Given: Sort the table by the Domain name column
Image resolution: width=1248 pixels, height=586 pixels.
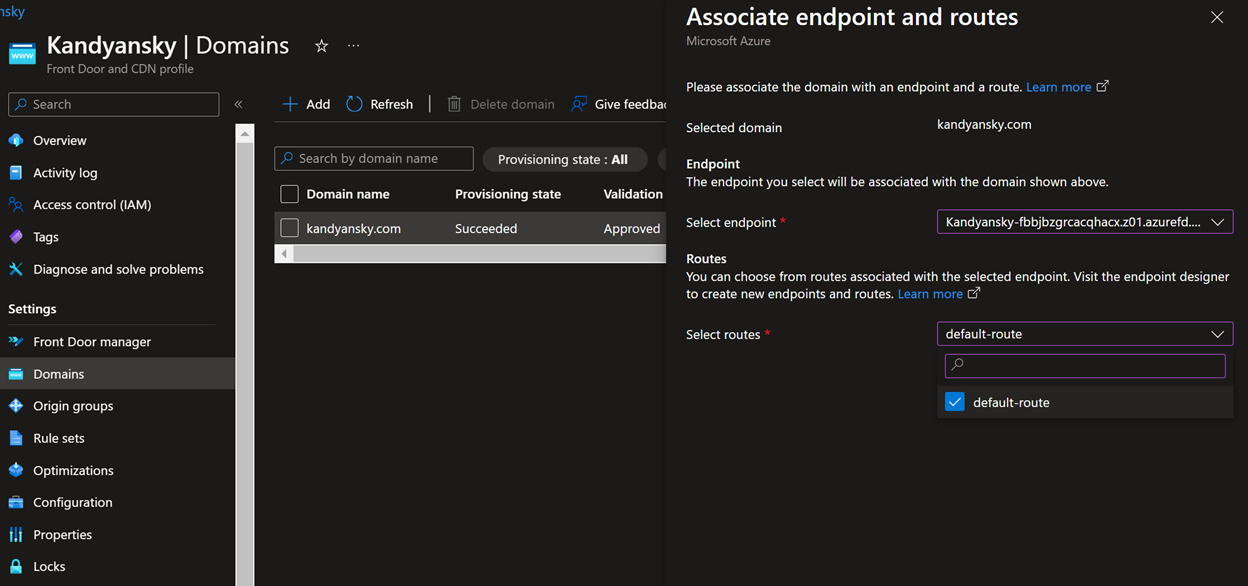Looking at the screenshot, I should click(x=348, y=194).
